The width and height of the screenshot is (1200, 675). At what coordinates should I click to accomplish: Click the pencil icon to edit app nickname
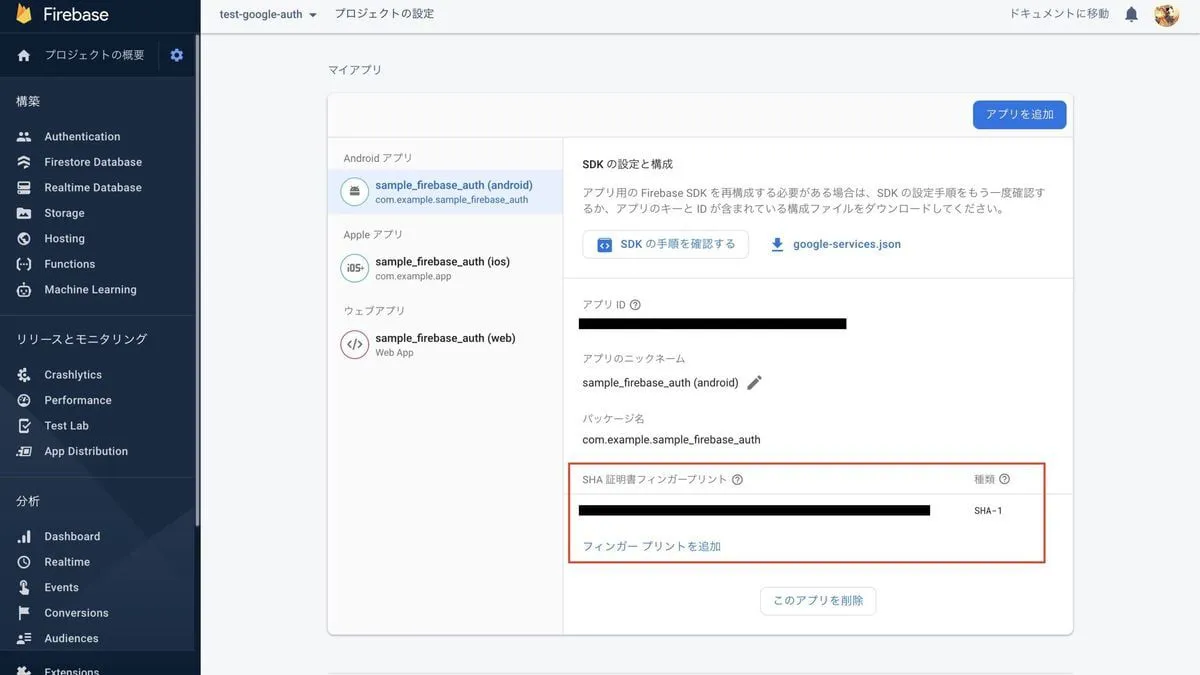click(754, 383)
